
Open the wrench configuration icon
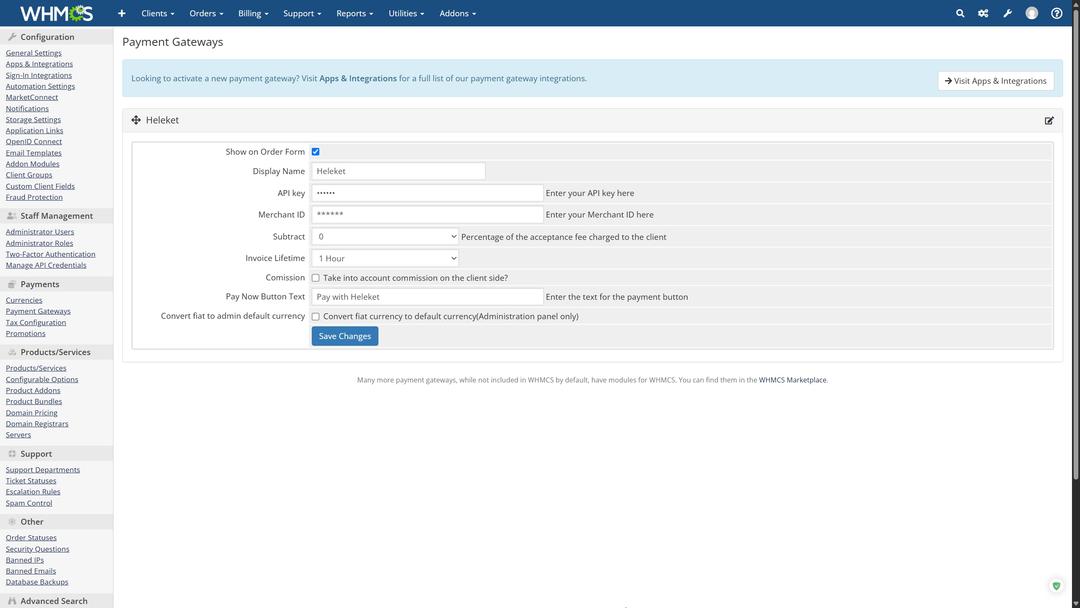[1007, 13]
